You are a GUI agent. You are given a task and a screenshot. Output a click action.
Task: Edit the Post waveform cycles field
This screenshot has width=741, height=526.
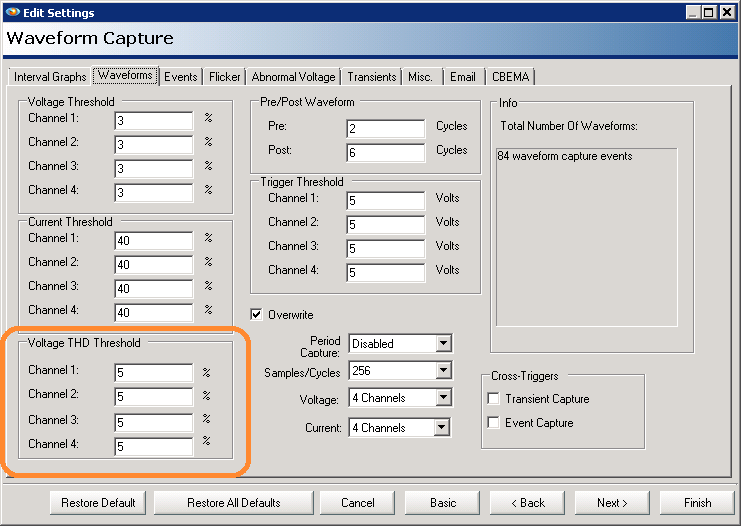click(x=386, y=153)
